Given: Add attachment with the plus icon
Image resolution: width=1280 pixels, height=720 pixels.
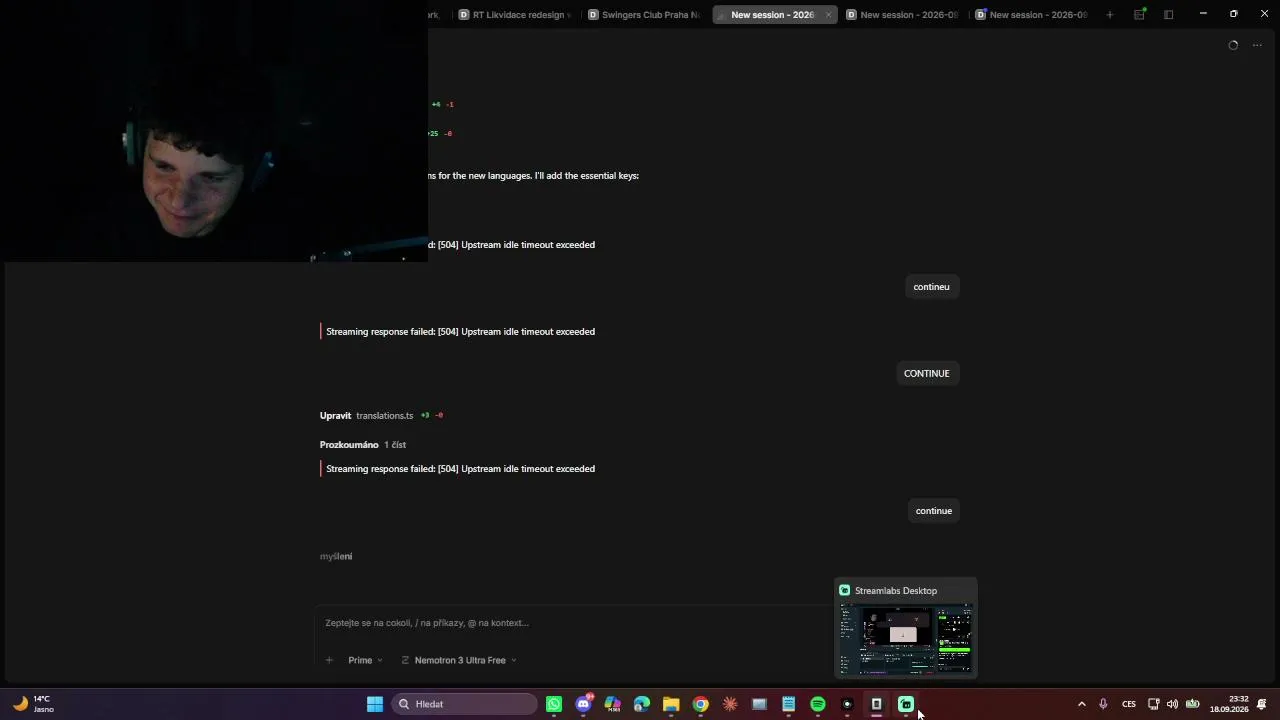Looking at the screenshot, I should [329, 660].
